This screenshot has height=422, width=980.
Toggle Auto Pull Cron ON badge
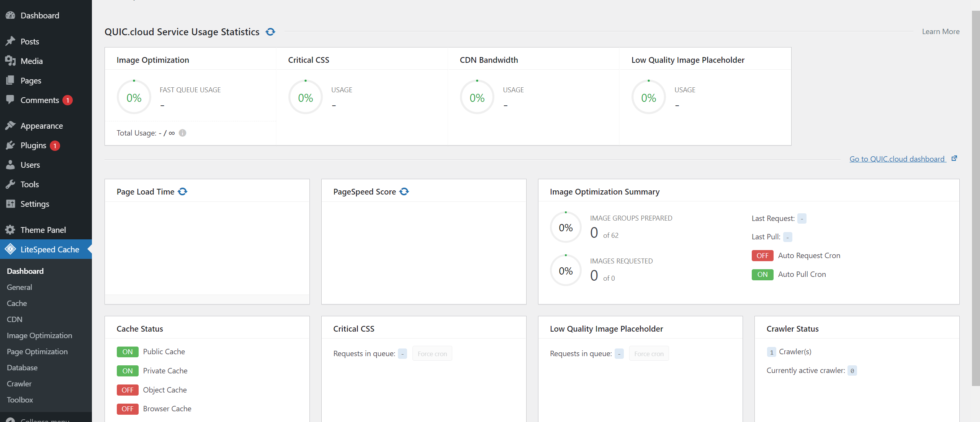pos(762,274)
